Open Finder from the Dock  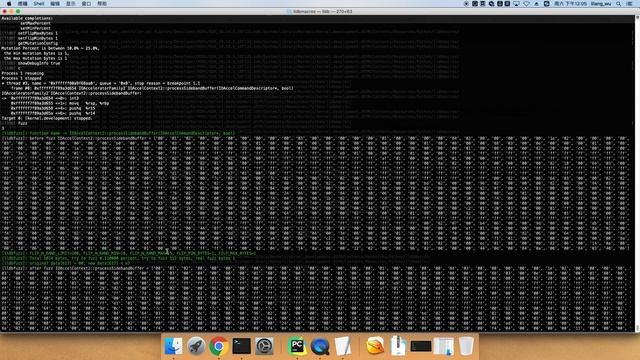(173, 346)
